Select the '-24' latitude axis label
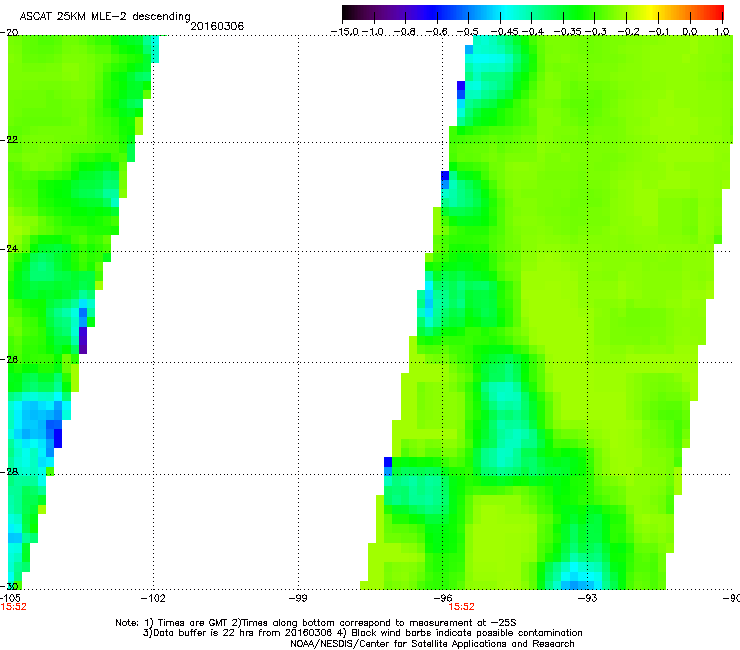This screenshot has width=740, height=650. [9, 248]
